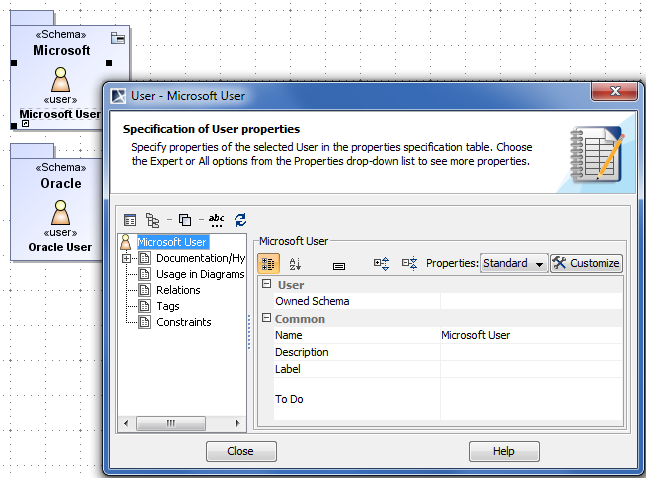Image resolution: width=646 pixels, height=478 pixels.
Task: Click the panel splitter handle dots
Action: click(x=249, y=332)
